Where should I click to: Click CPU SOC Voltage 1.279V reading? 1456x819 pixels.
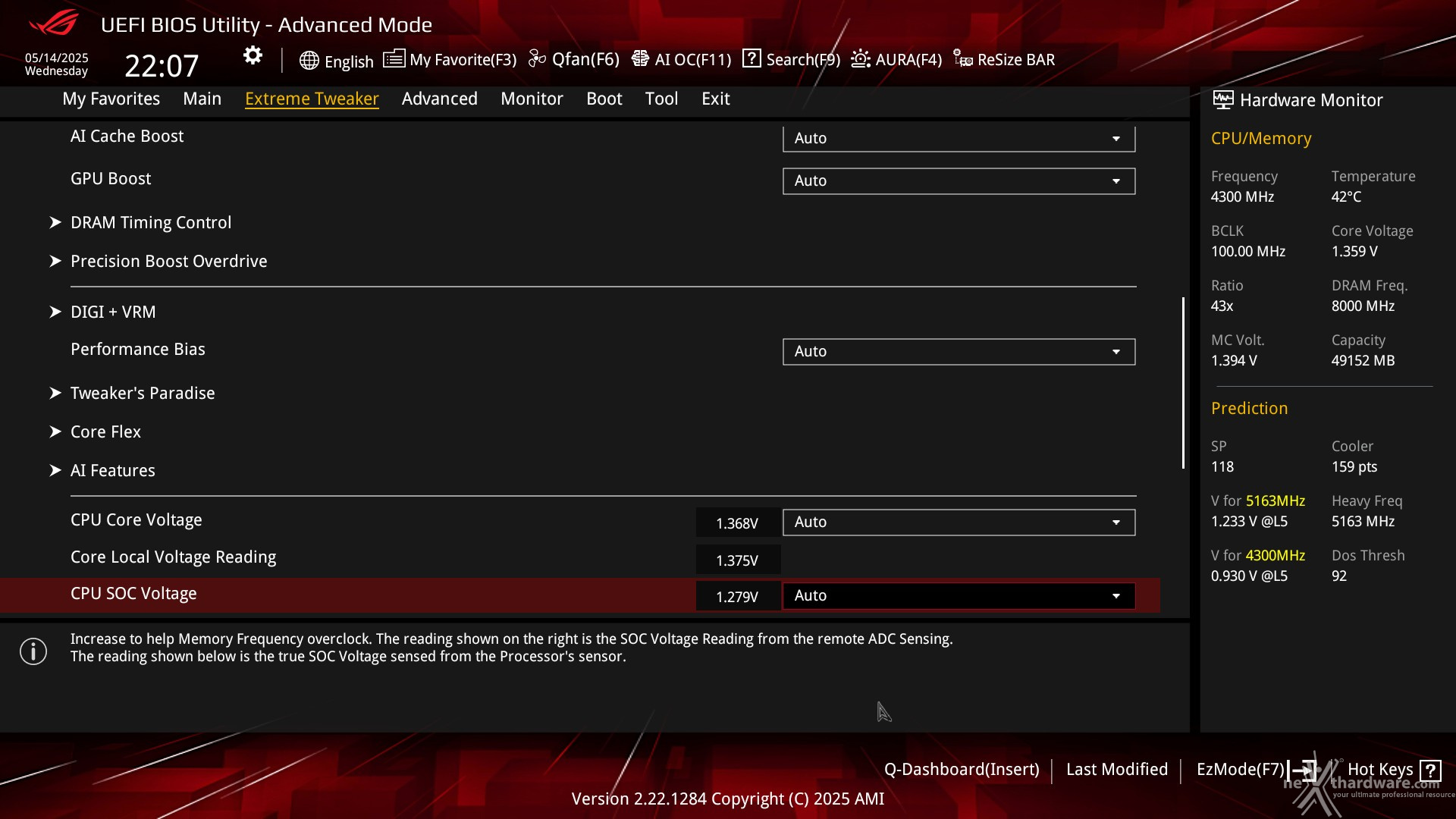pos(737,597)
